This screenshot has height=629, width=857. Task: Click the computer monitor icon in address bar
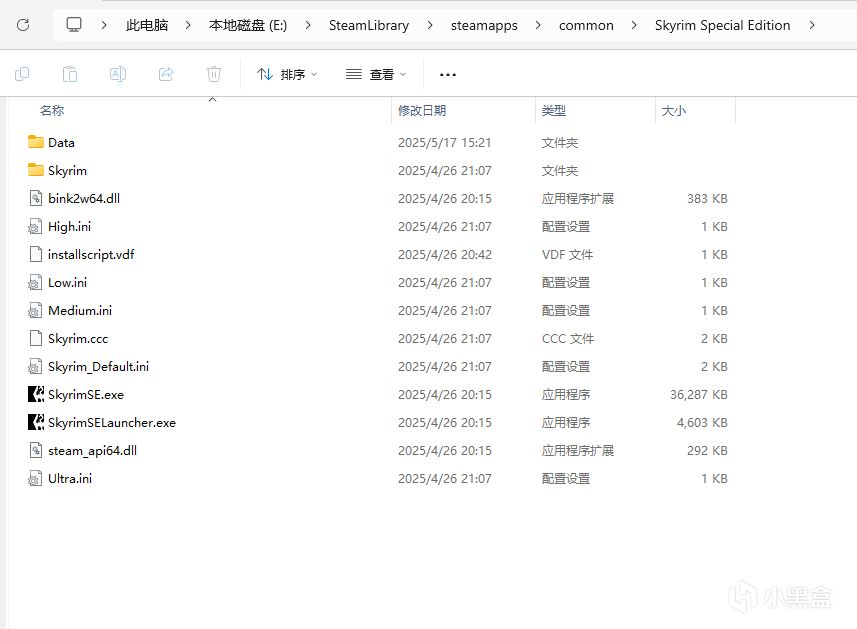point(74,25)
